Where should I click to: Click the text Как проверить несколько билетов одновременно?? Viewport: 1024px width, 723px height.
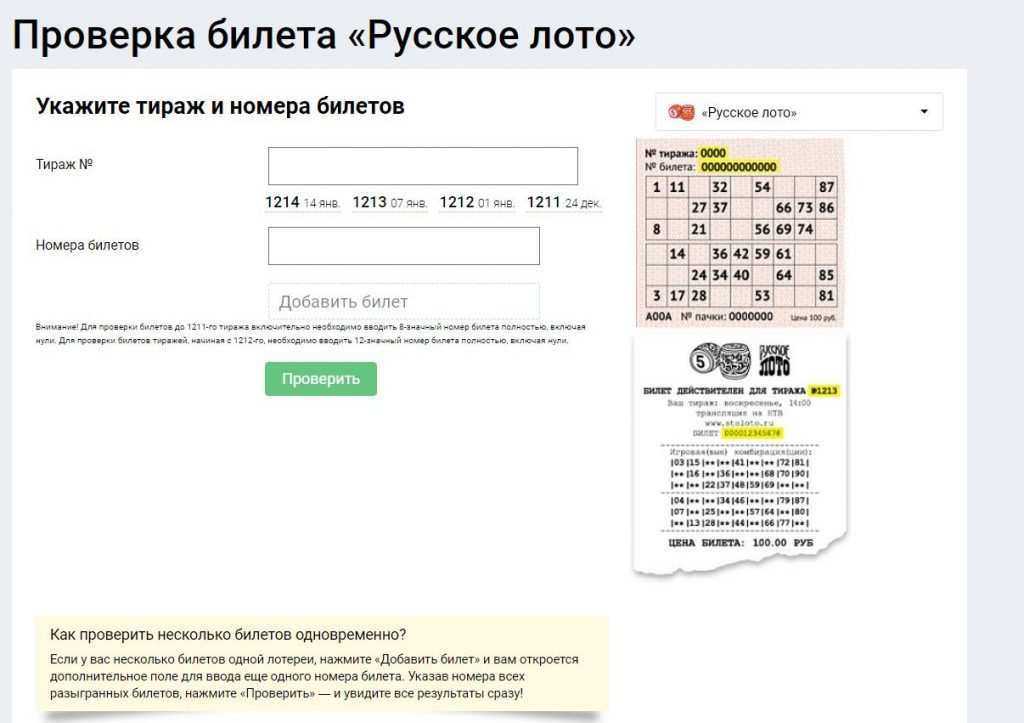[228, 634]
